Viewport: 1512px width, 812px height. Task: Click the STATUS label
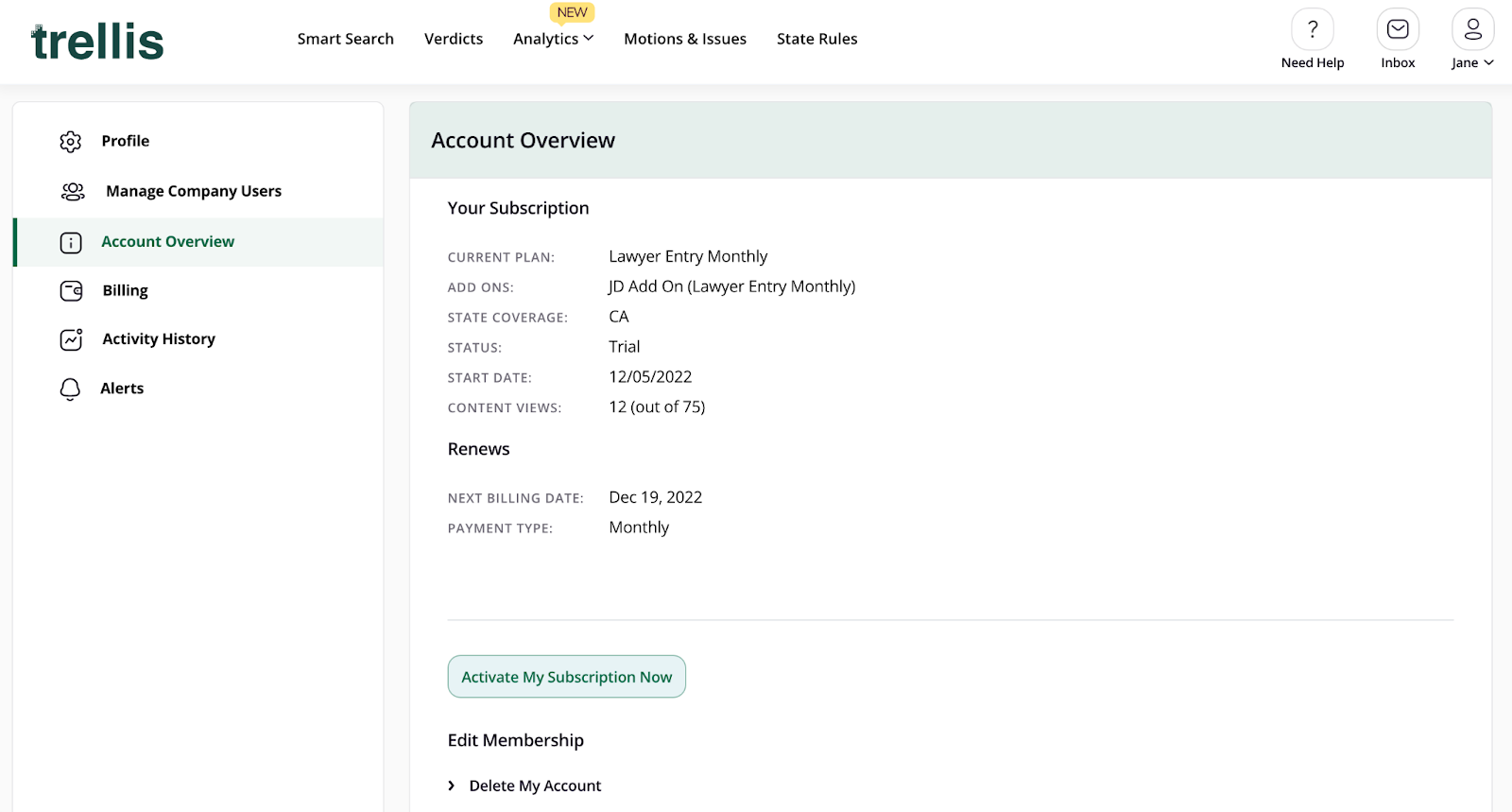474,349
